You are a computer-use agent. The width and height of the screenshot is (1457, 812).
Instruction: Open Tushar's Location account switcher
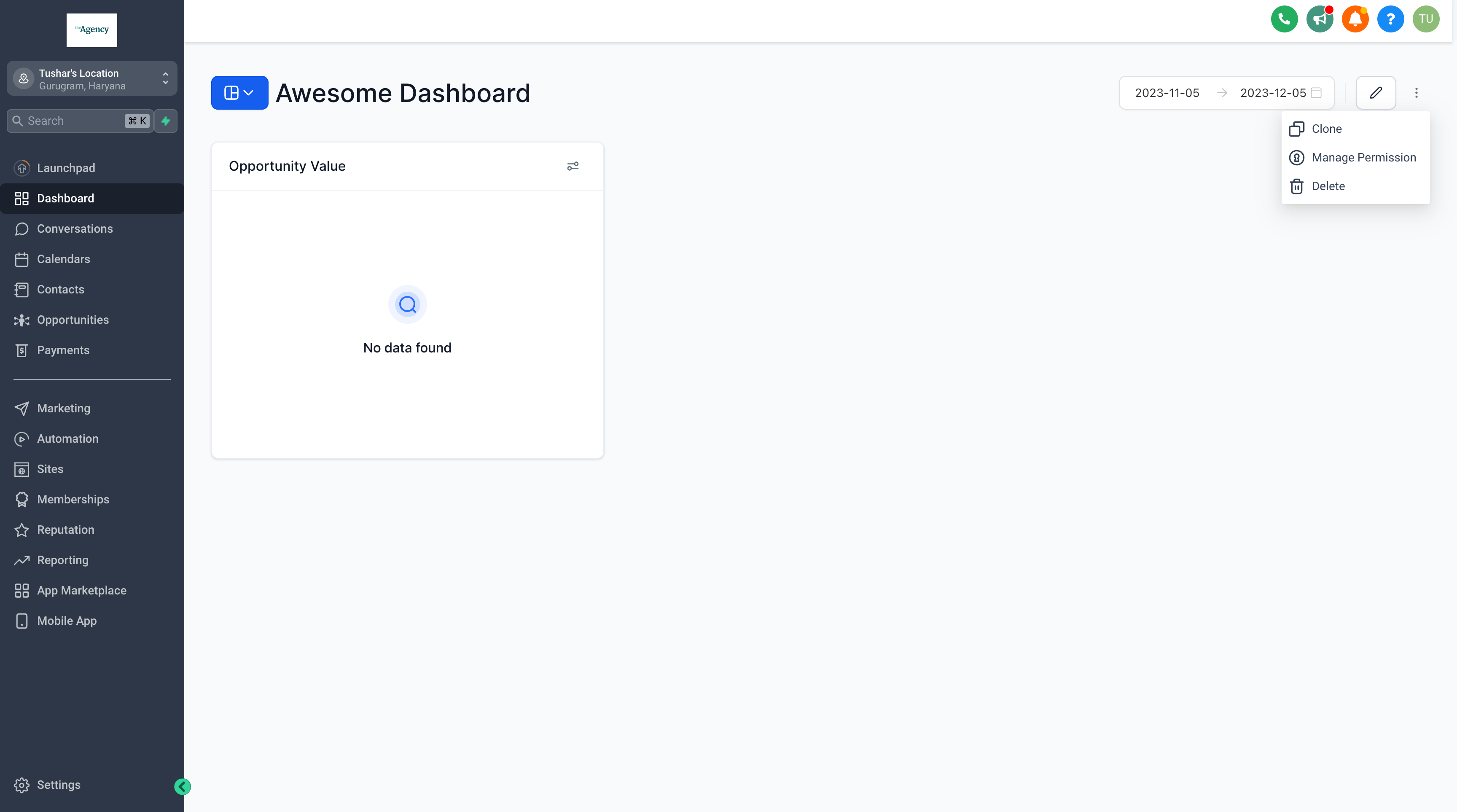tap(91, 79)
